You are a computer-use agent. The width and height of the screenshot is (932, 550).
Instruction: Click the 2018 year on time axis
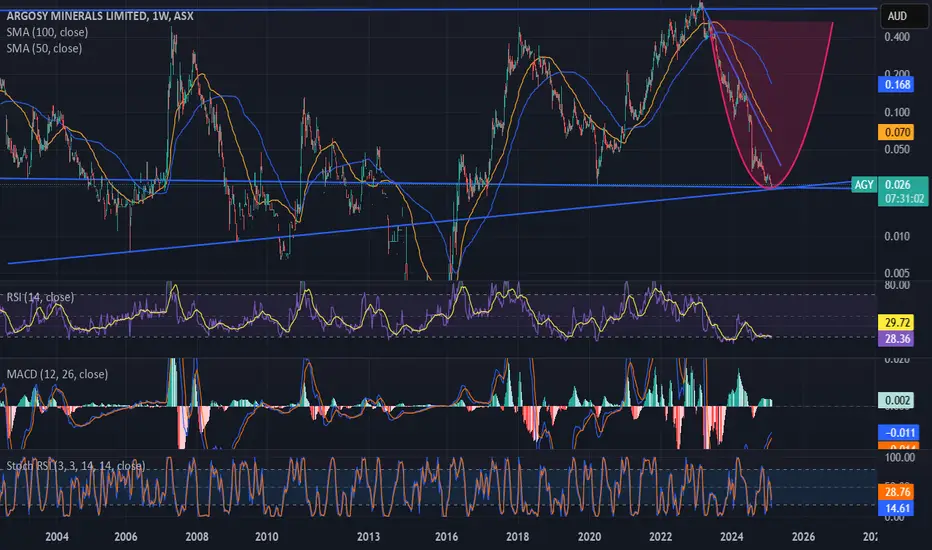point(518,536)
